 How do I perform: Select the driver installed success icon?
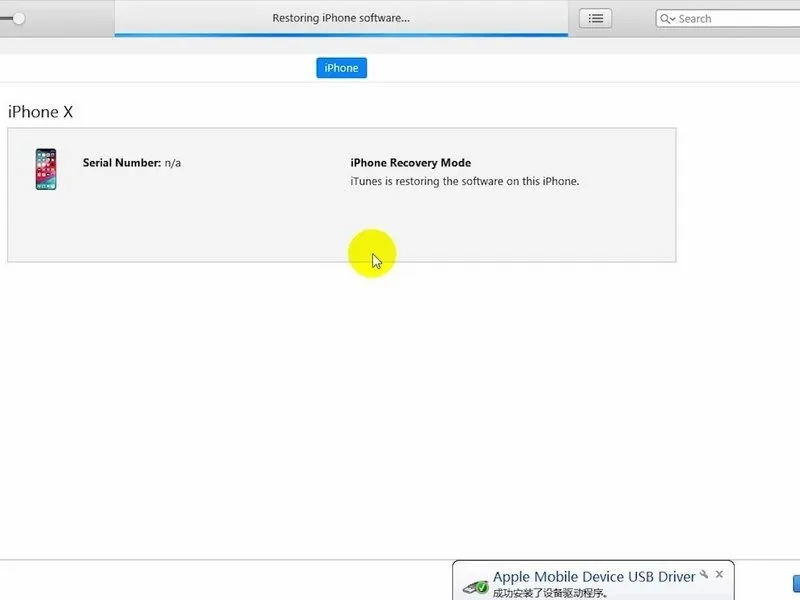coord(476,588)
